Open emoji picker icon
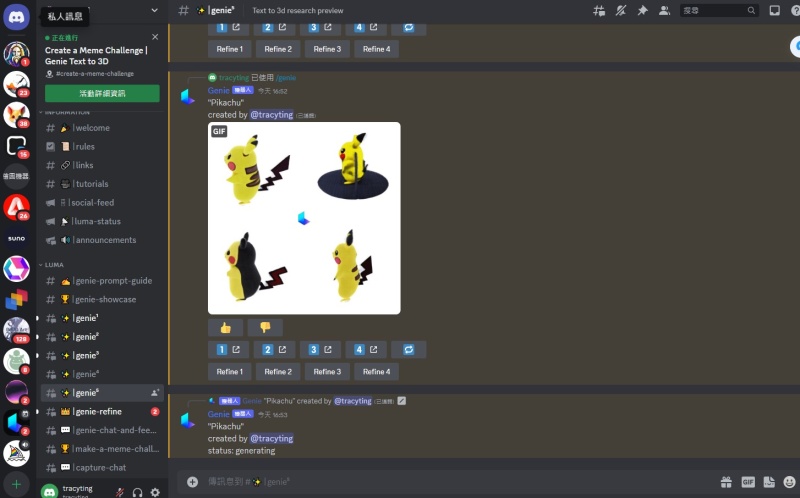The height and width of the screenshot is (498, 800). [x=790, y=482]
